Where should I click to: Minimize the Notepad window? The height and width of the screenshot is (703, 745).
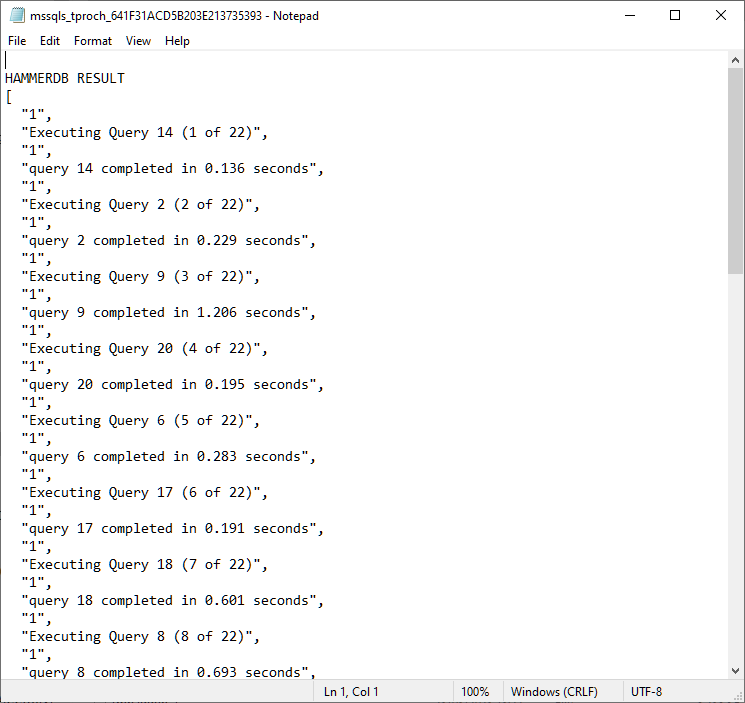pyautogui.click(x=630, y=15)
